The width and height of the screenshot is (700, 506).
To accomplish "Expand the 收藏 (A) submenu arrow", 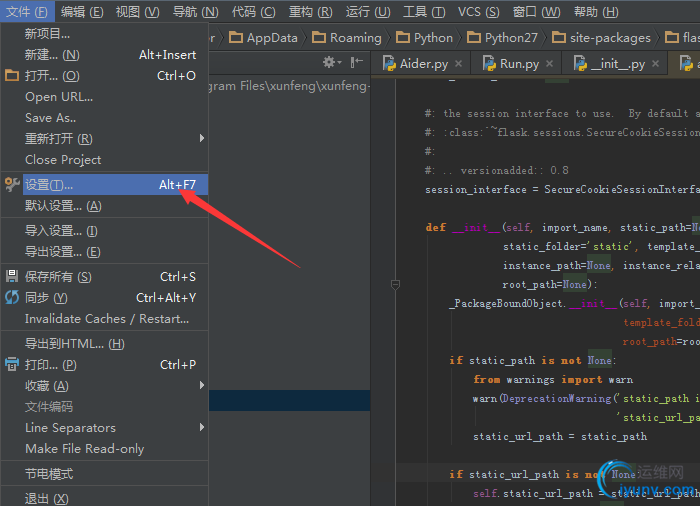I will (202, 385).
